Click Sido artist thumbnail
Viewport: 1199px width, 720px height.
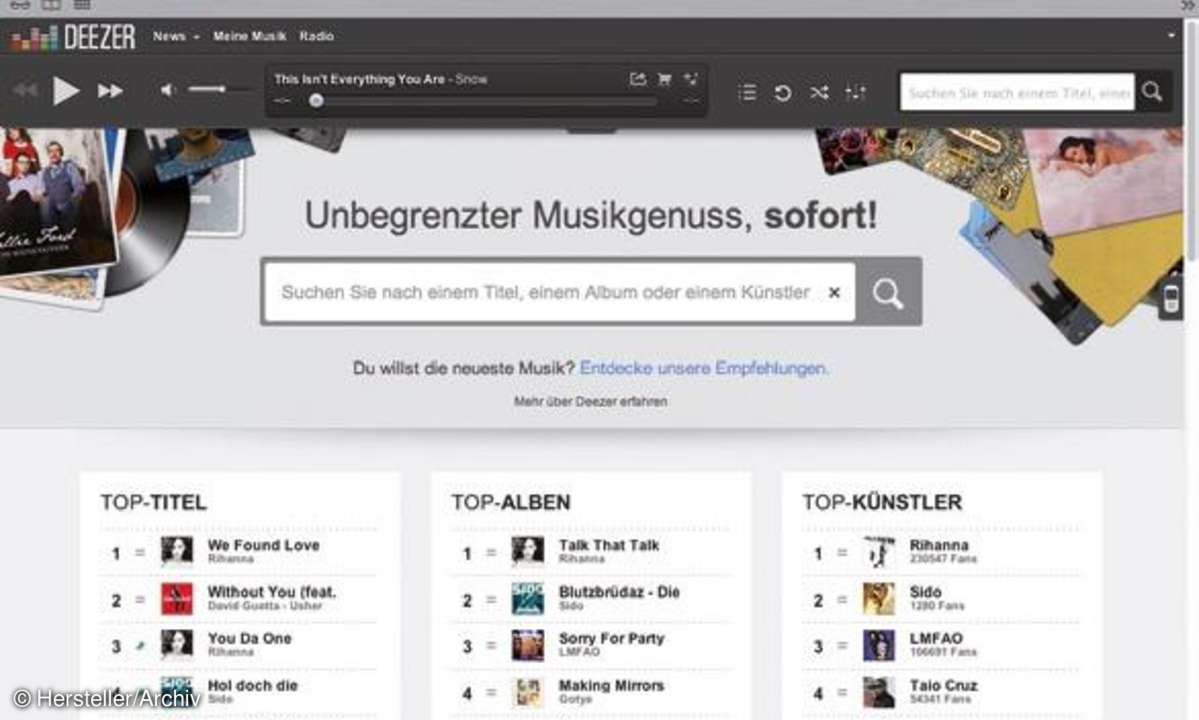pos(879,598)
